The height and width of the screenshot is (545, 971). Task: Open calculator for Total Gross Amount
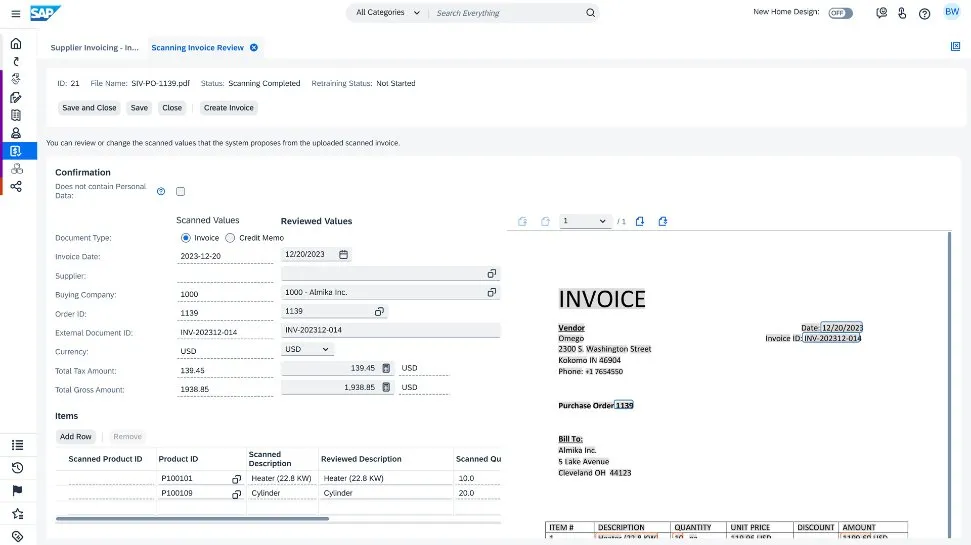(x=386, y=387)
